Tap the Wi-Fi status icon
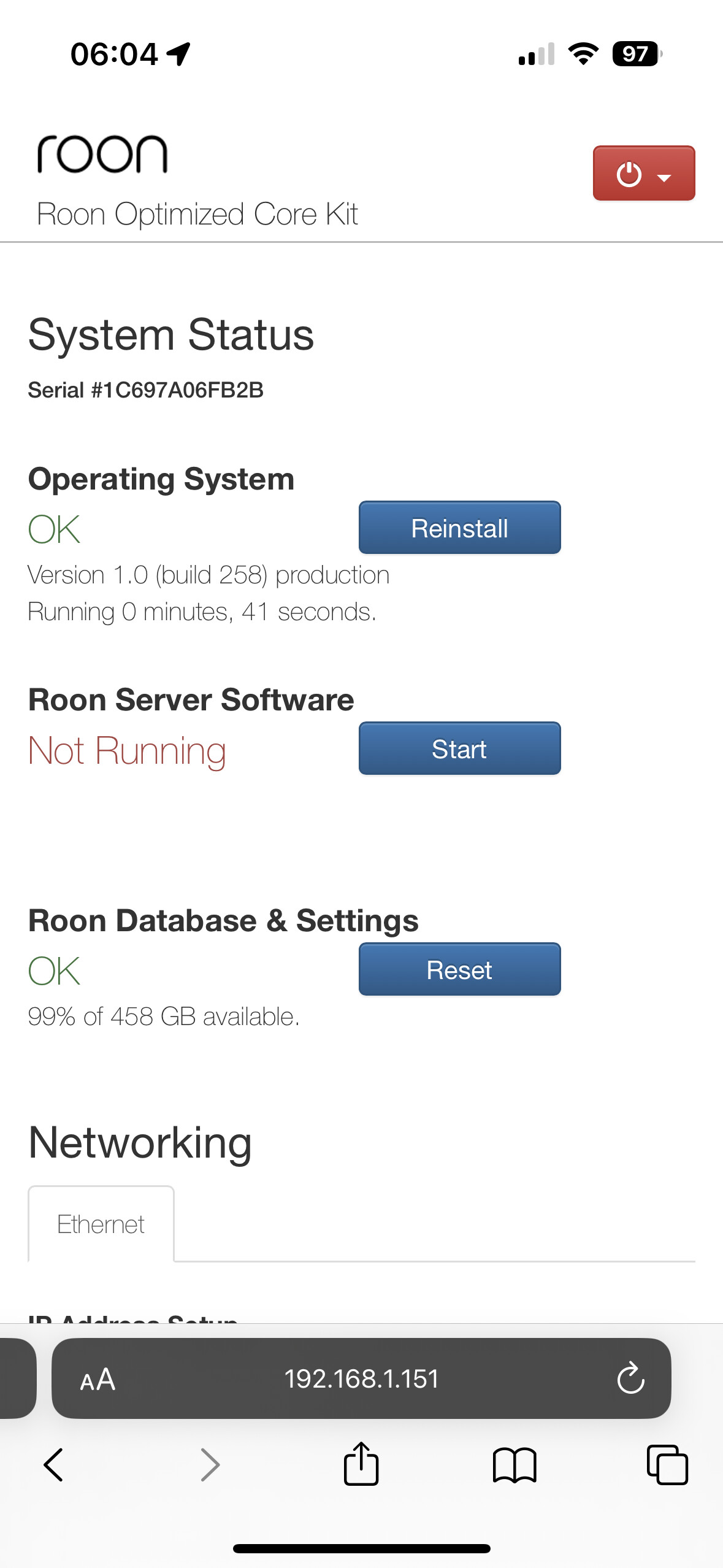The width and height of the screenshot is (723, 1568). point(583,54)
